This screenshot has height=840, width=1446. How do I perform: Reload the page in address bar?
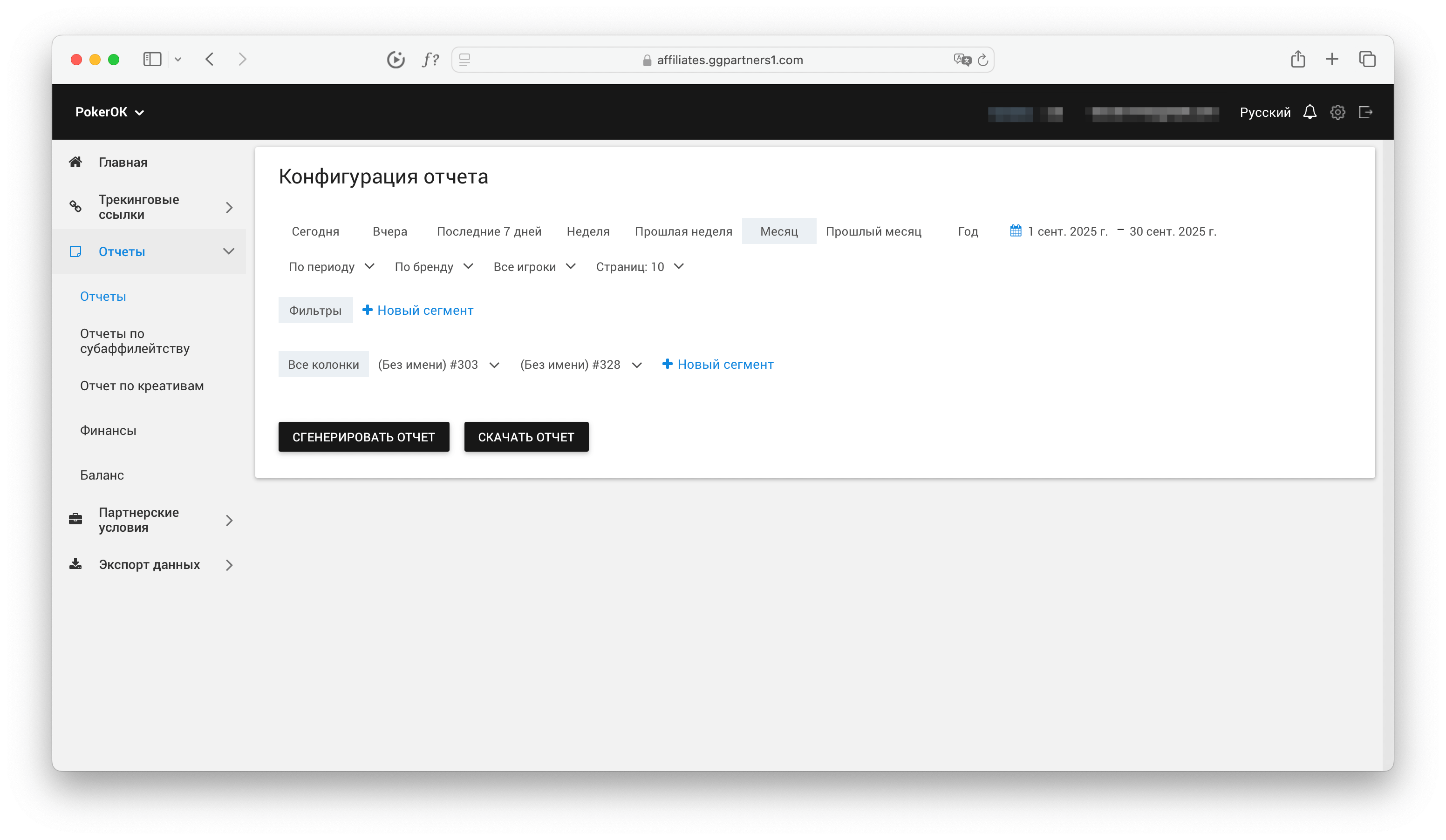pyautogui.click(x=983, y=60)
